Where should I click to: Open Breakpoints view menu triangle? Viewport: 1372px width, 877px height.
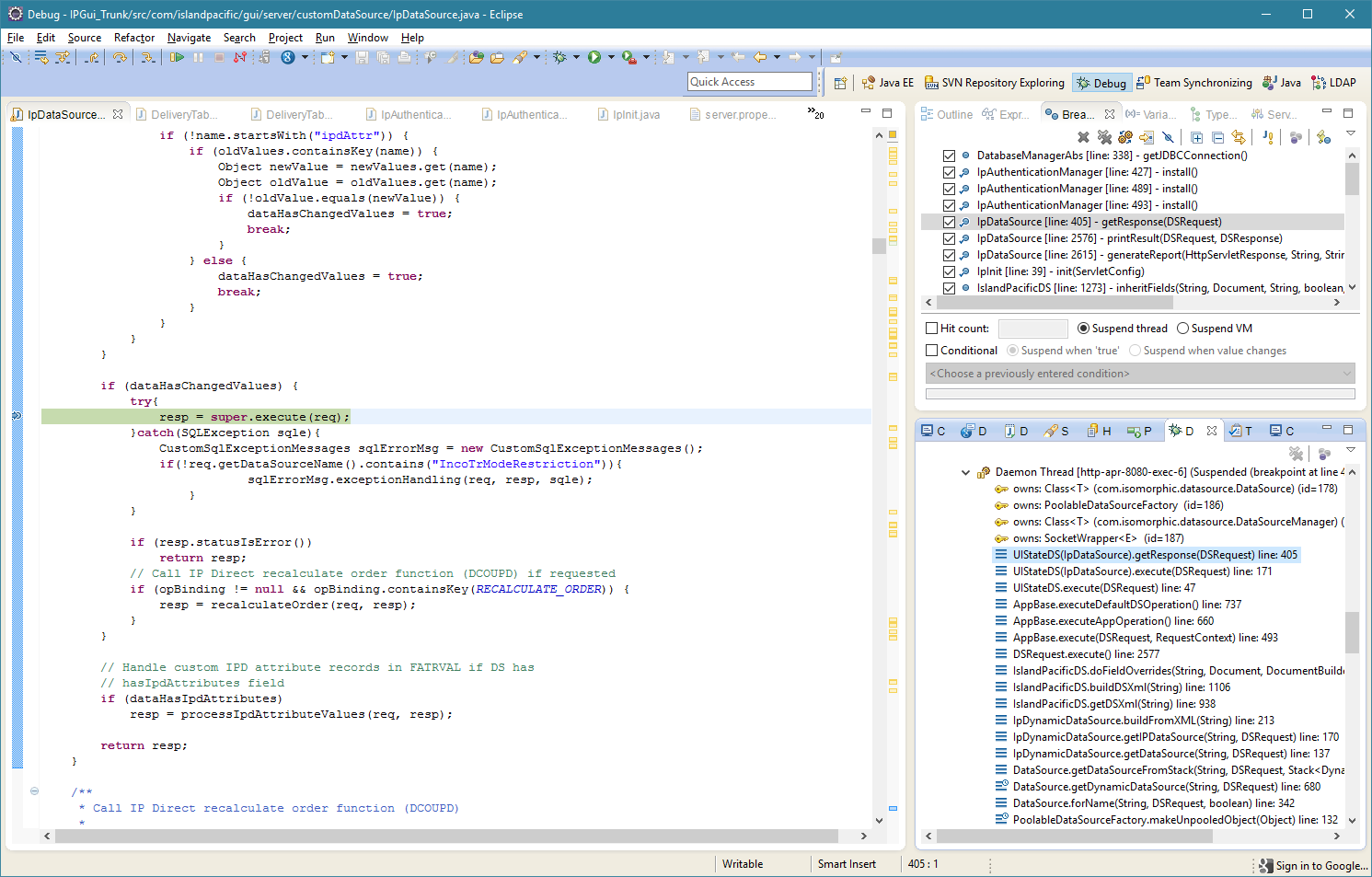(1351, 133)
